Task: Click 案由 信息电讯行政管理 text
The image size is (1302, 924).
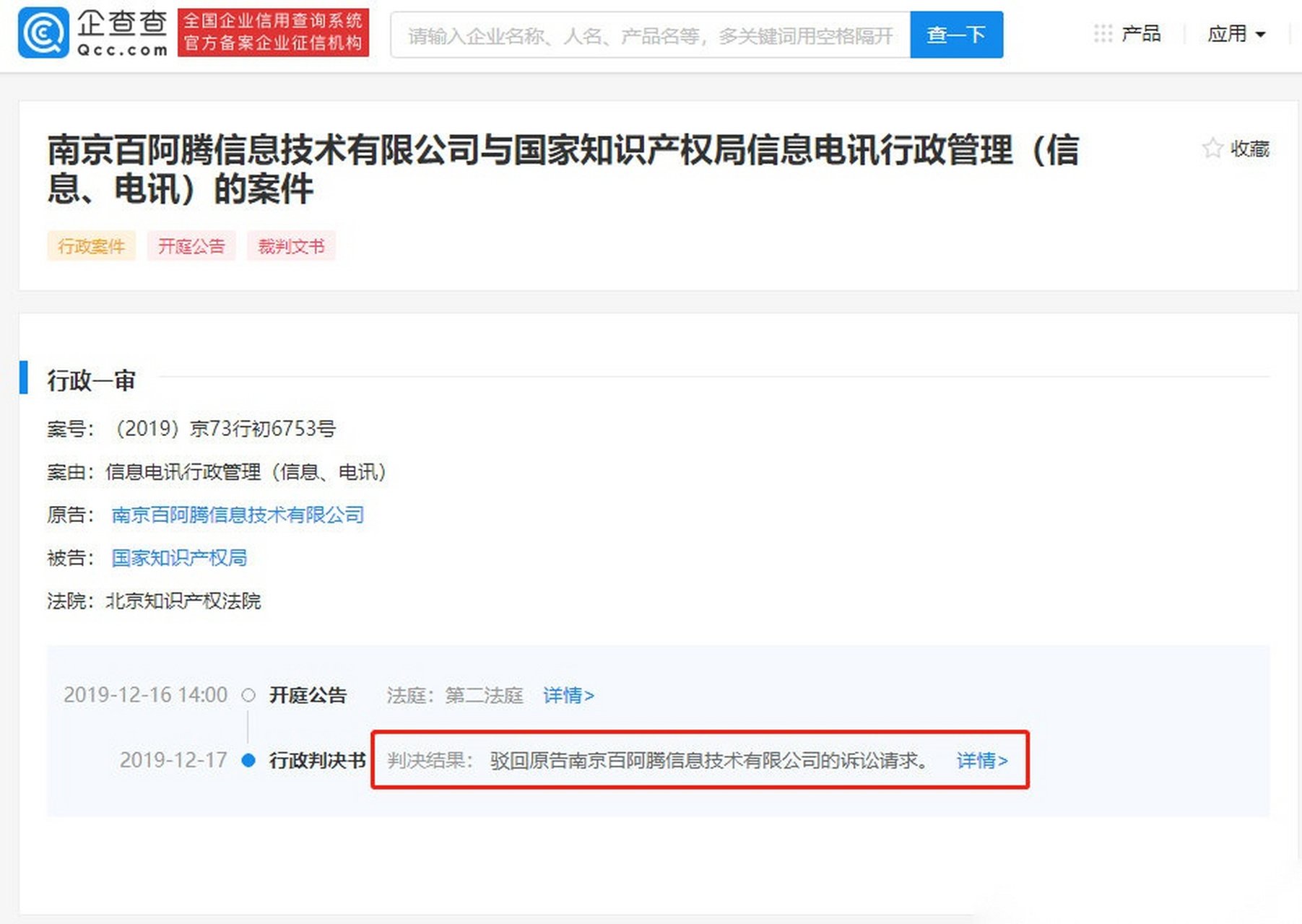Action: tap(246, 472)
